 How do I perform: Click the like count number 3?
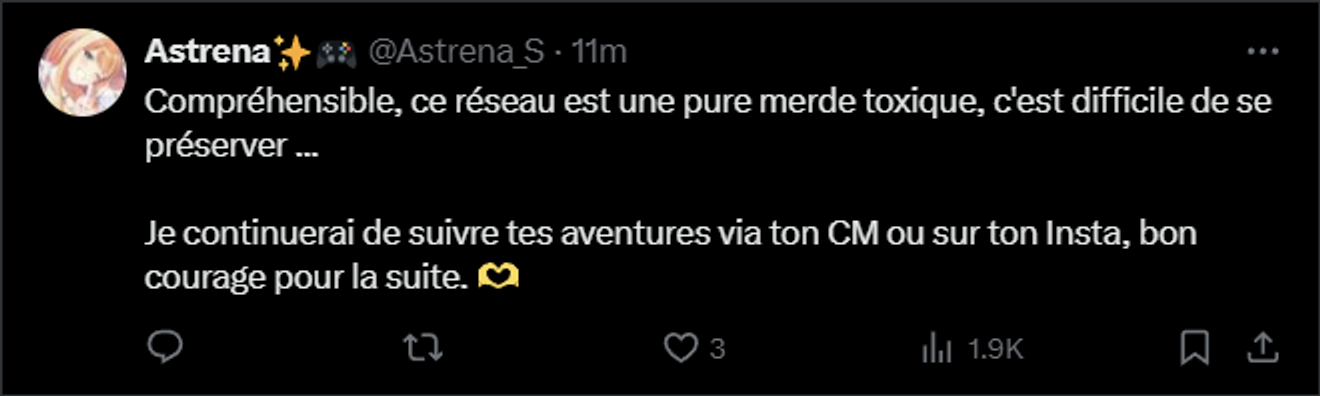[x=716, y=349]
